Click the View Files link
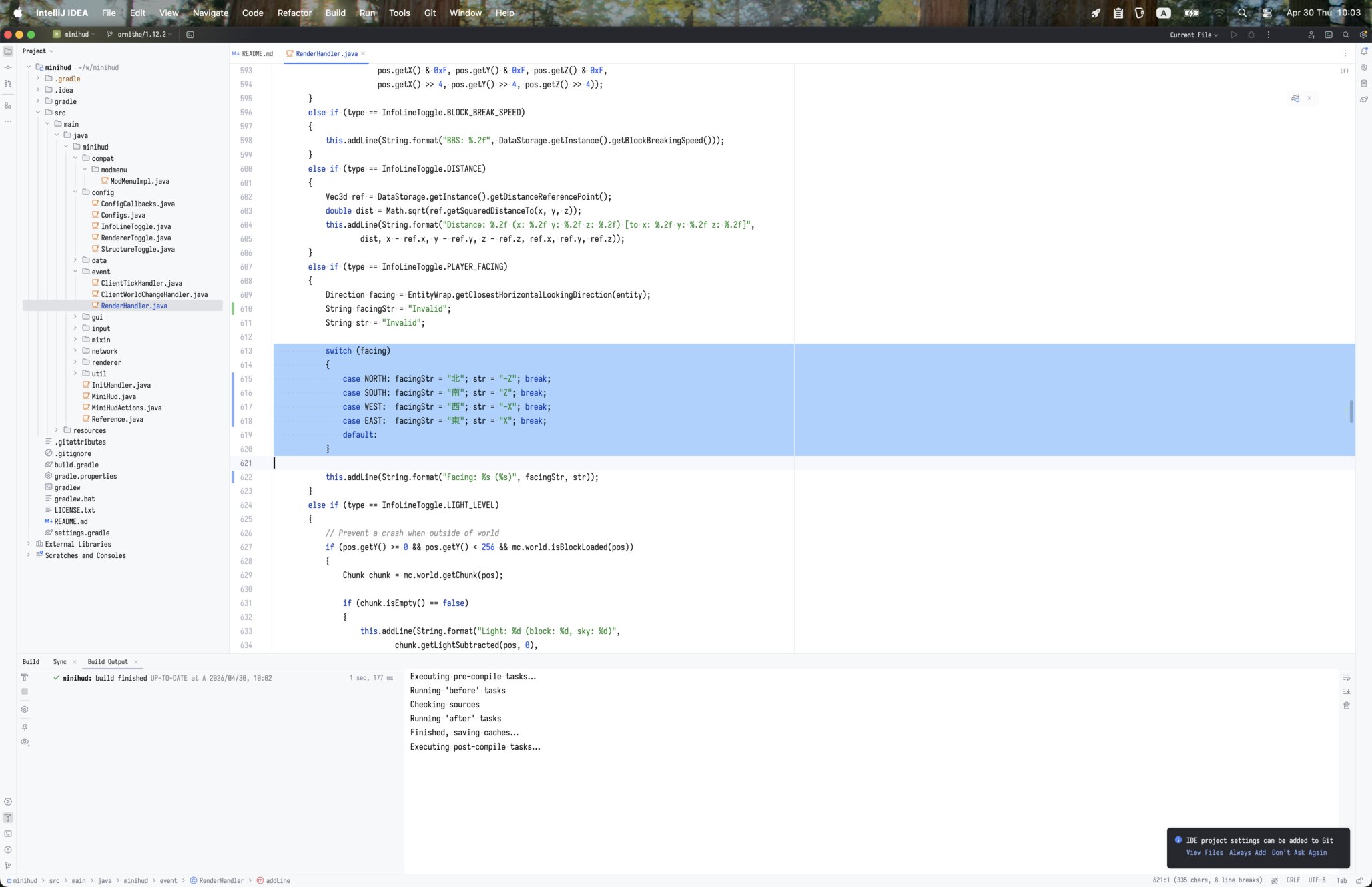Image resolution: width=1372 pixels, height=887 pixels. (1205, 852)
